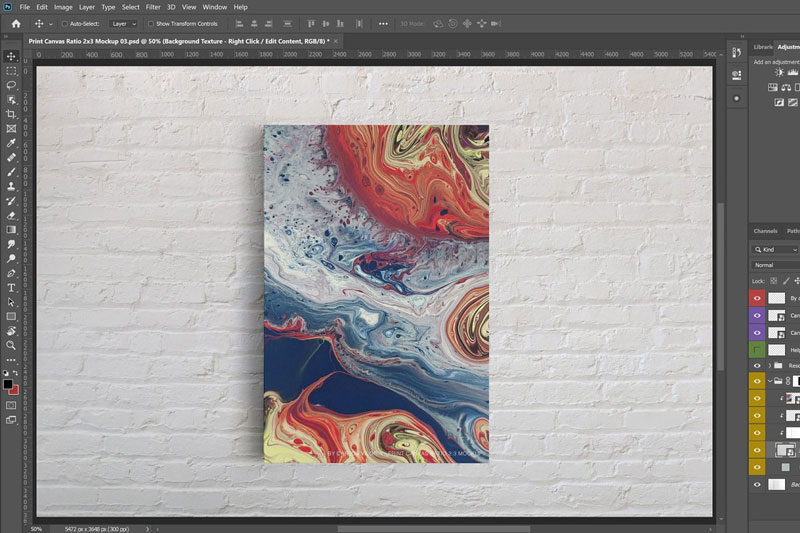Hide the expanded yellow group folder

[x=757, y=381]
